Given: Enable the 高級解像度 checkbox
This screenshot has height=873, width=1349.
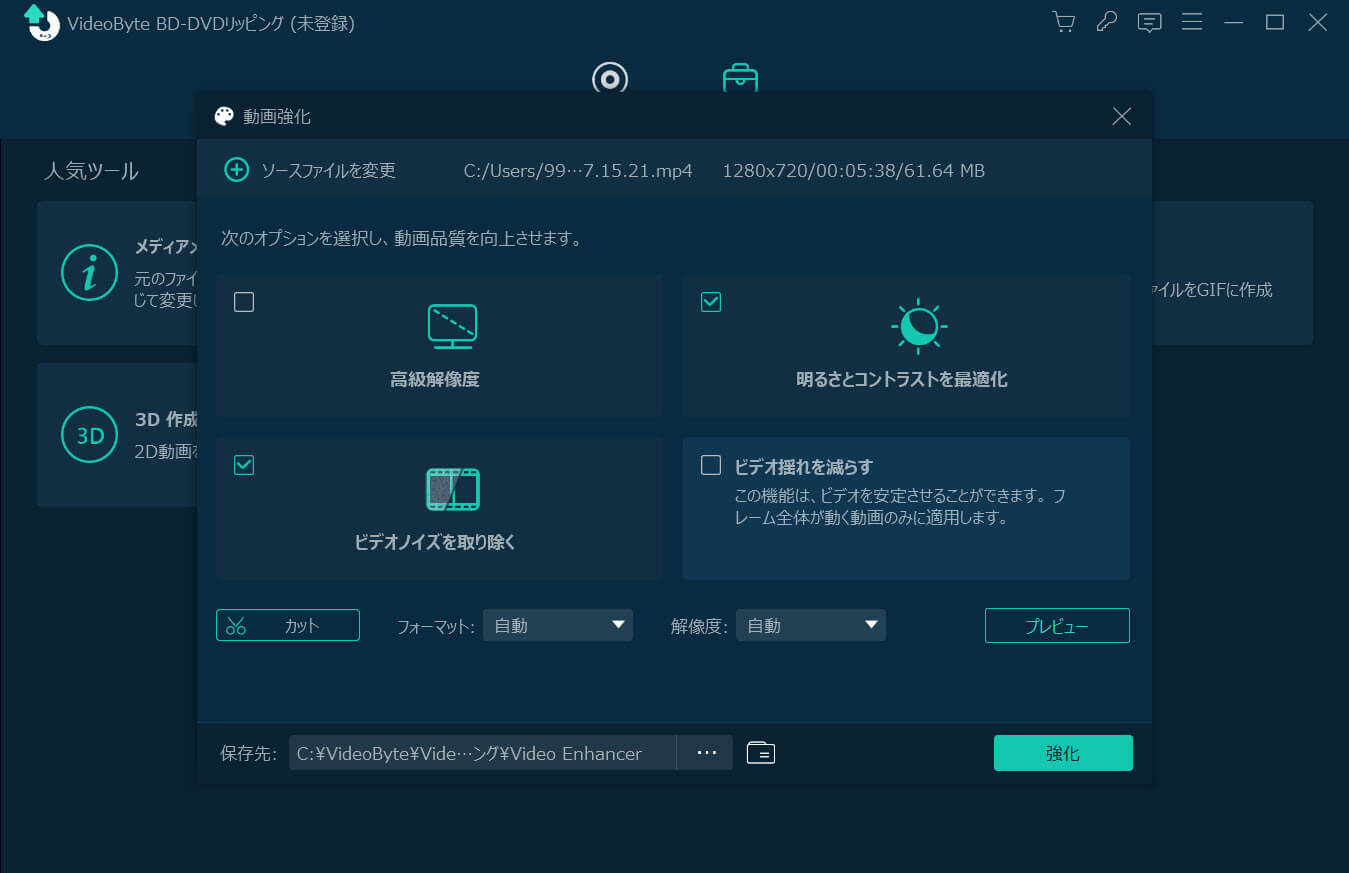Looking at the screenshot, I should click(x=243, y=301).
